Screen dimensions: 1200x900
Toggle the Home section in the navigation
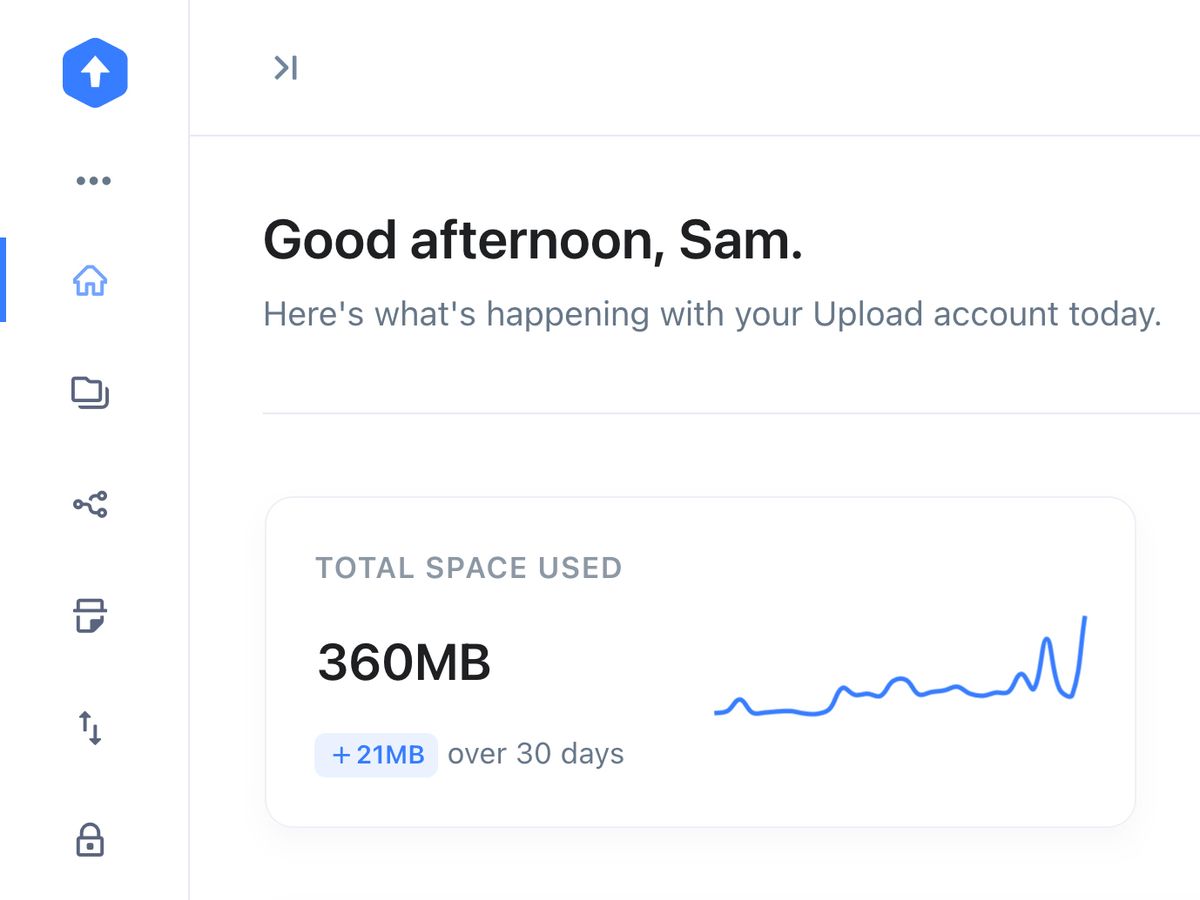pos(91,282)
